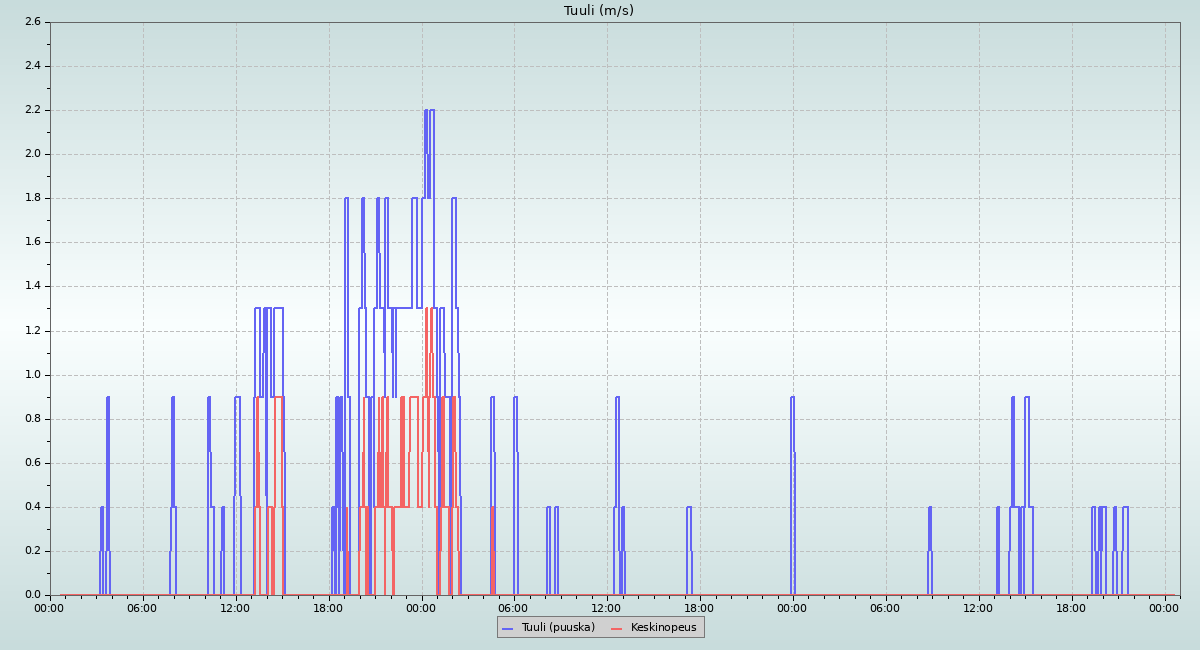This screenshot has height=650, width=1200.
Task: Click the red legend line swatch
Action: coord(616,628)
